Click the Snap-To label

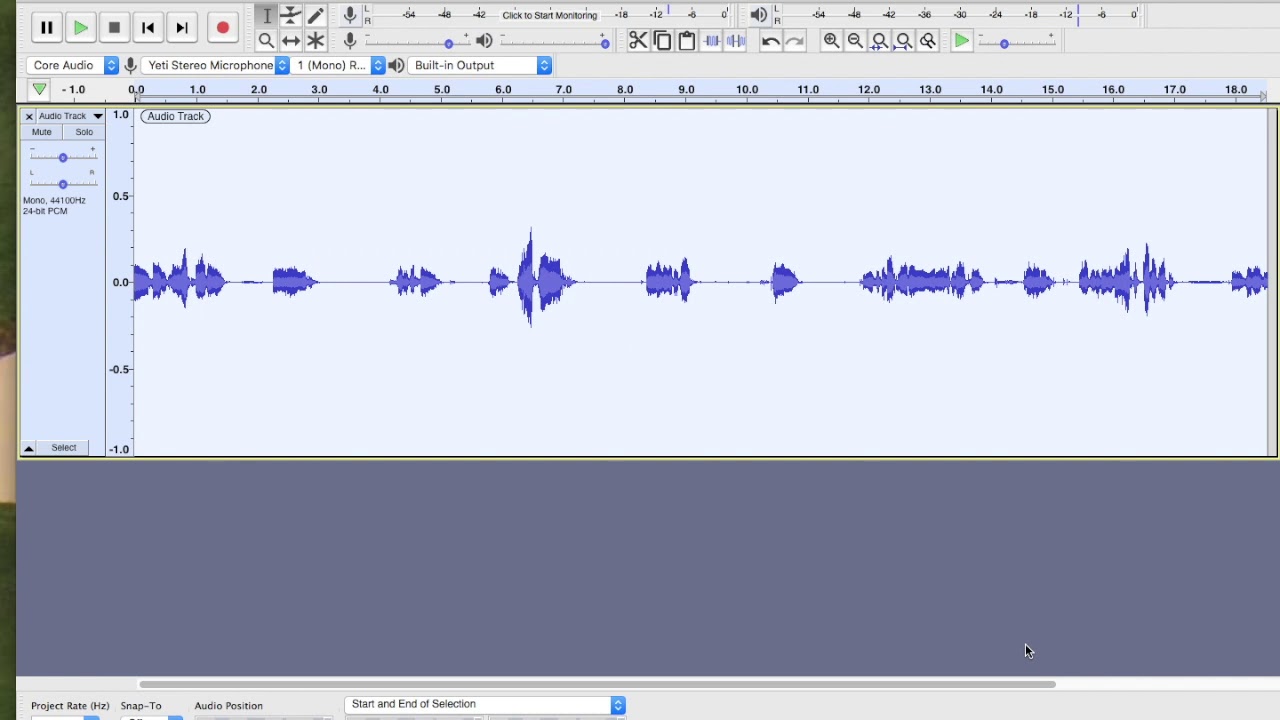click(x=141, y=706)
